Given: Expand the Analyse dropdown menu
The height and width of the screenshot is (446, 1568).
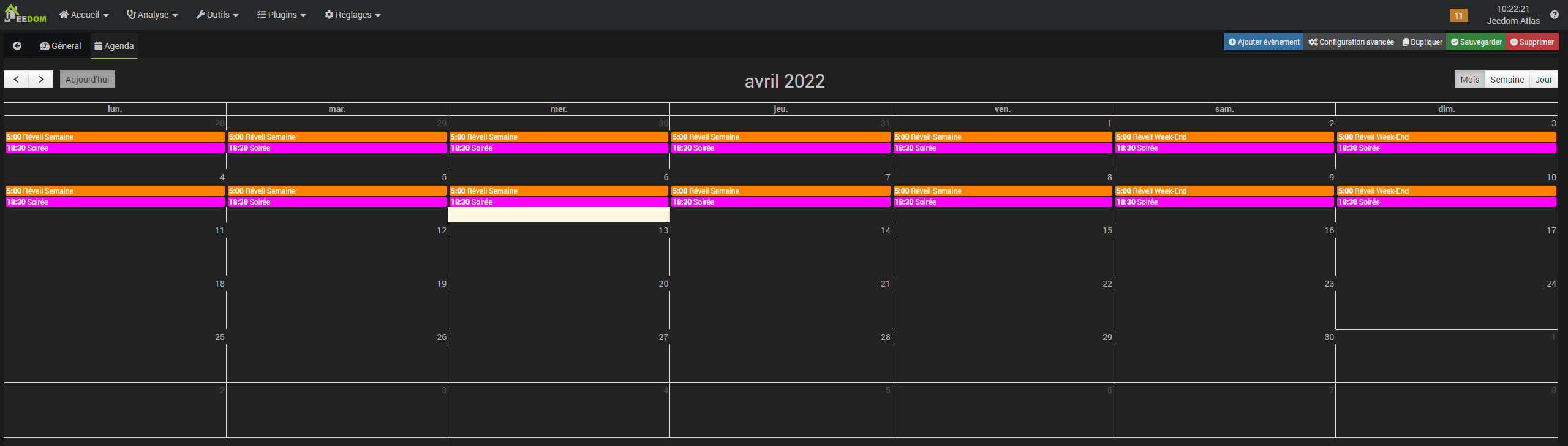Looking at the screenshot, I should [x=152, y=15].
